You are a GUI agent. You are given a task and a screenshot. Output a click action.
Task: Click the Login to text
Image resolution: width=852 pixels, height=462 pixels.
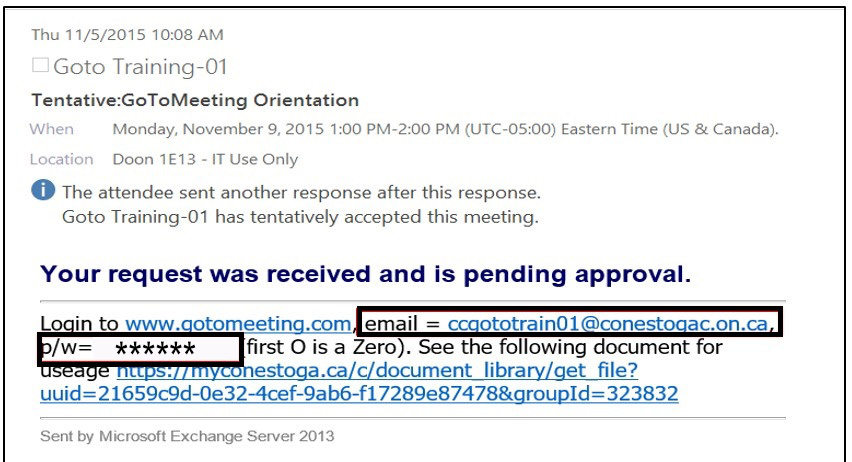pyautogui.click(x=79, y=324)
